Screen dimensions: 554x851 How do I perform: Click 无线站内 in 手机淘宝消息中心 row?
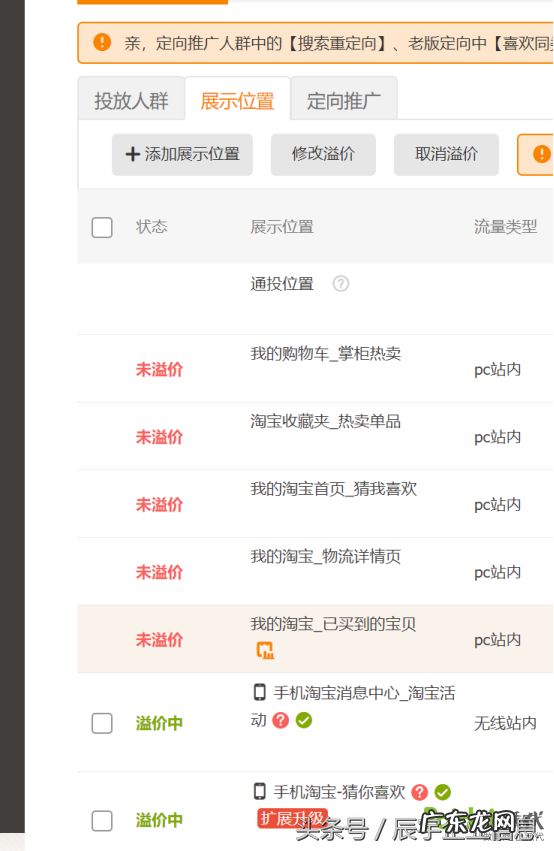506,723
